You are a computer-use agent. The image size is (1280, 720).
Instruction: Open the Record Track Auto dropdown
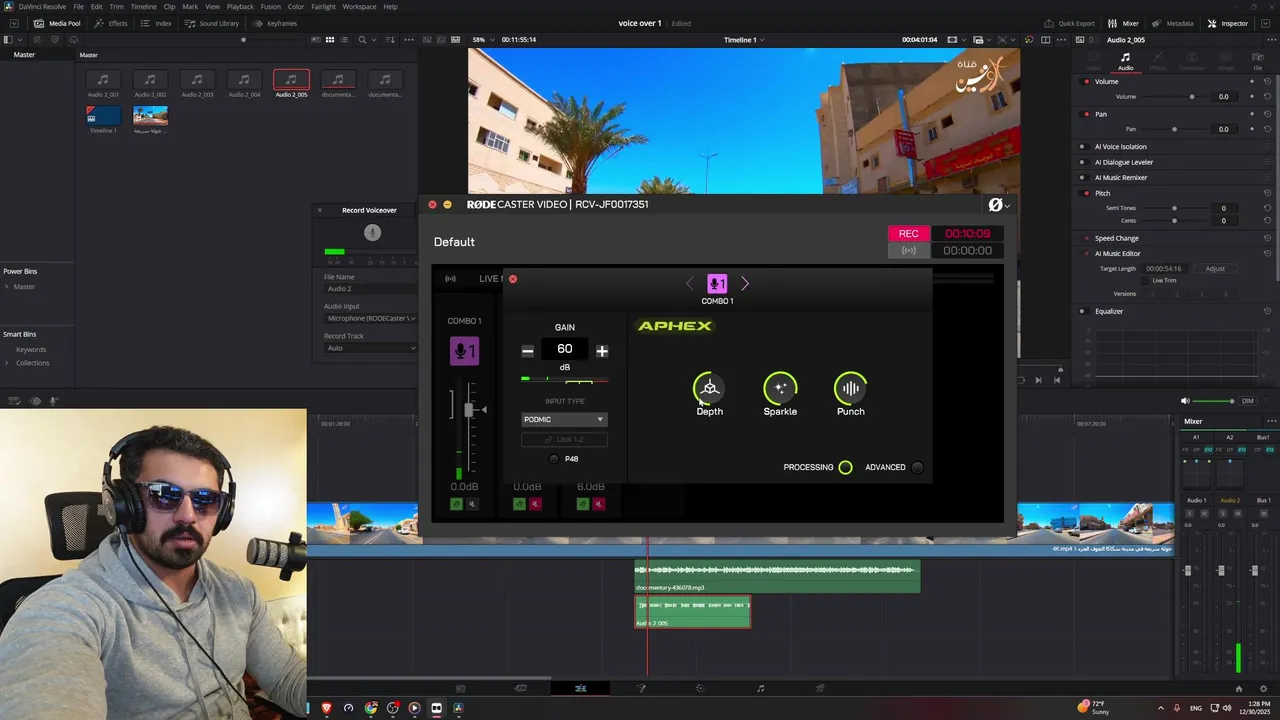(x=371, y=348)
